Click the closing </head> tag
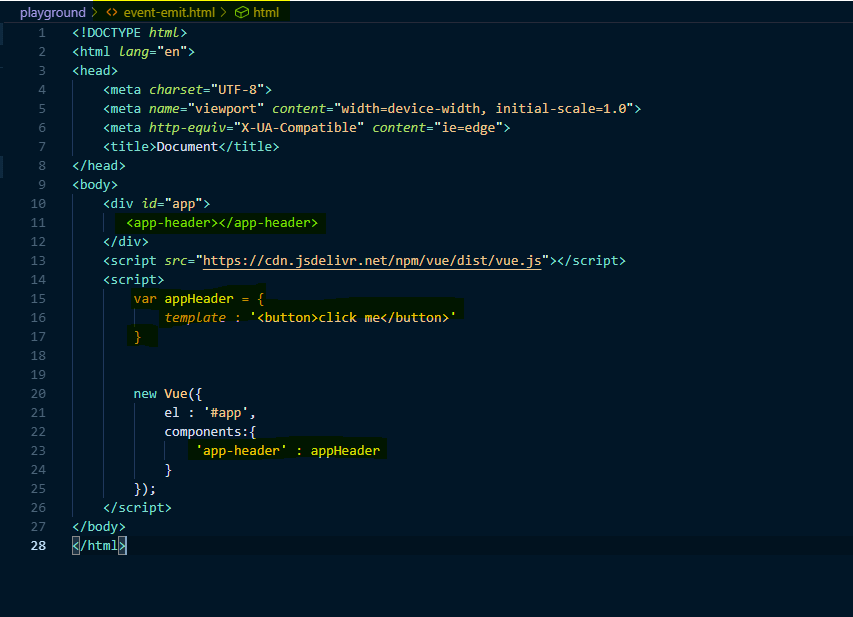 pos(98,165)
